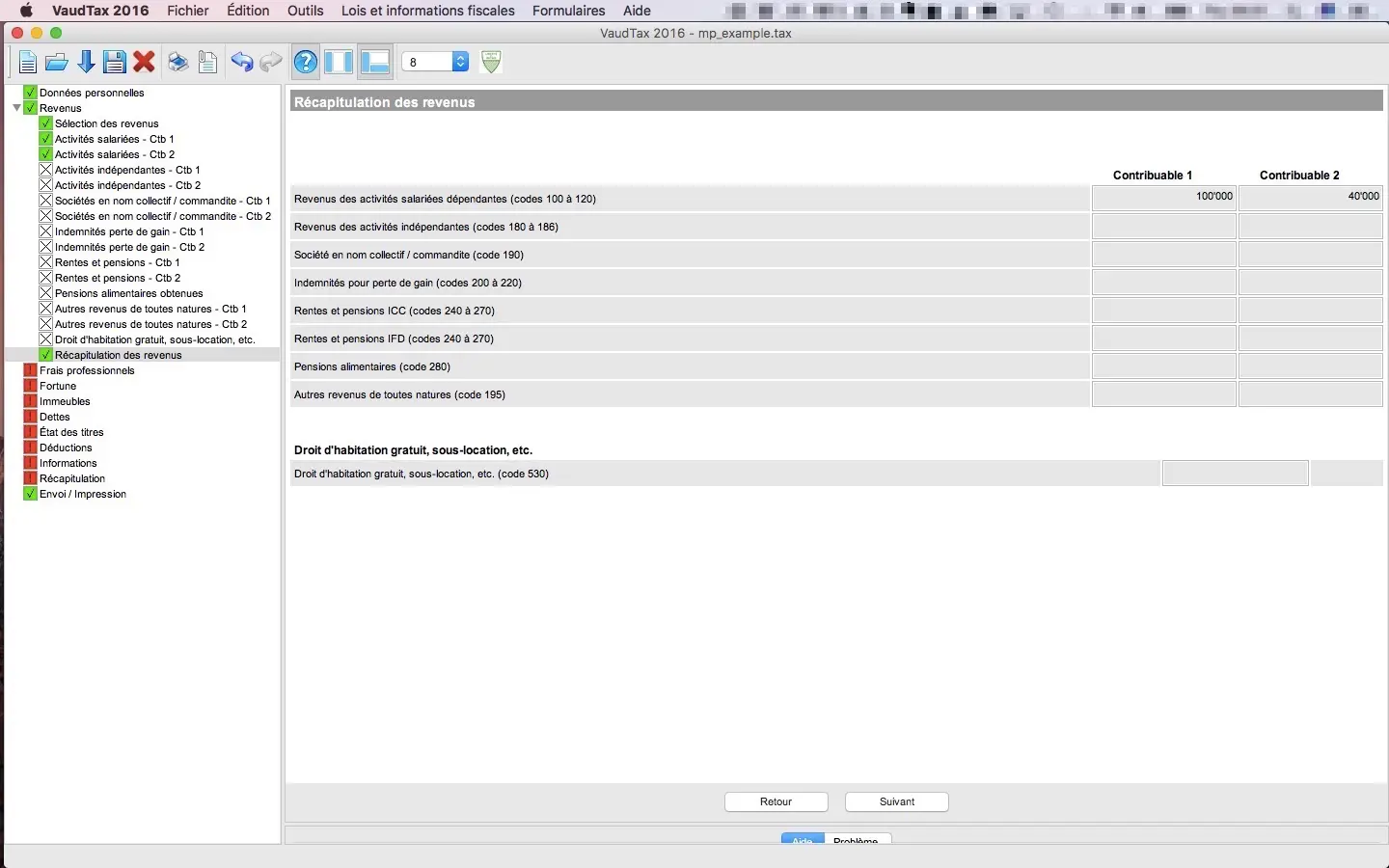Toggle the side panels layout icon
This screenshot has height=868, width=1389.
tap(339, 63)
